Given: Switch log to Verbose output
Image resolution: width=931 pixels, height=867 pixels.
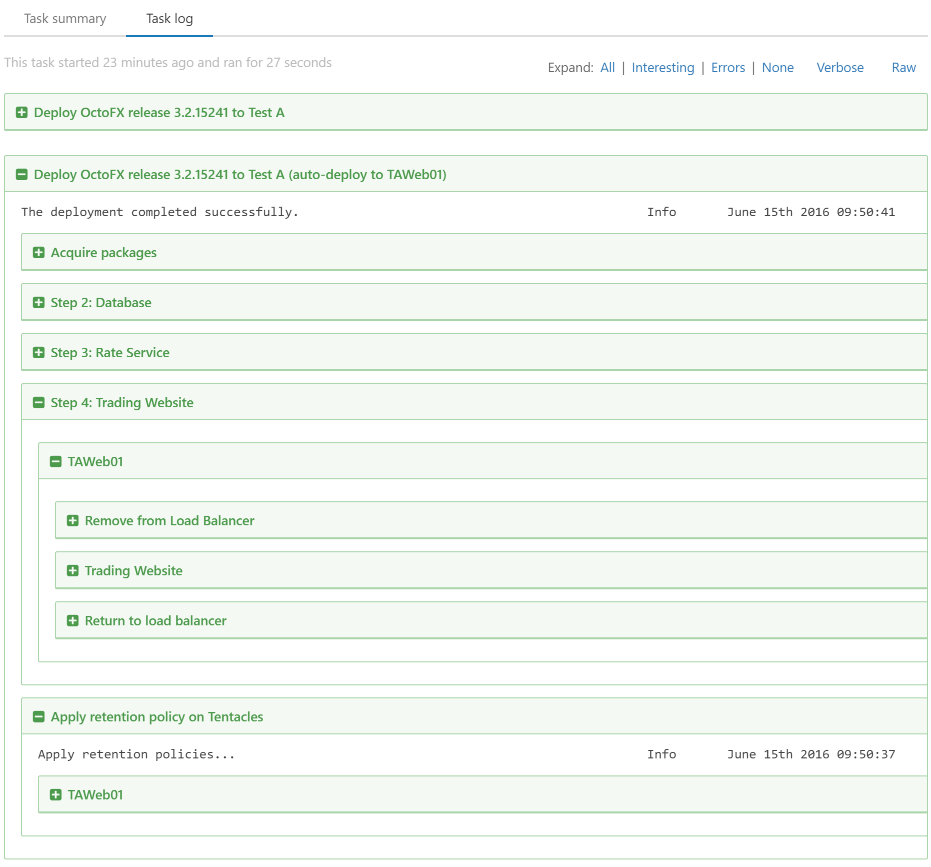Looking at the screenshot, I should coord(840,68).
